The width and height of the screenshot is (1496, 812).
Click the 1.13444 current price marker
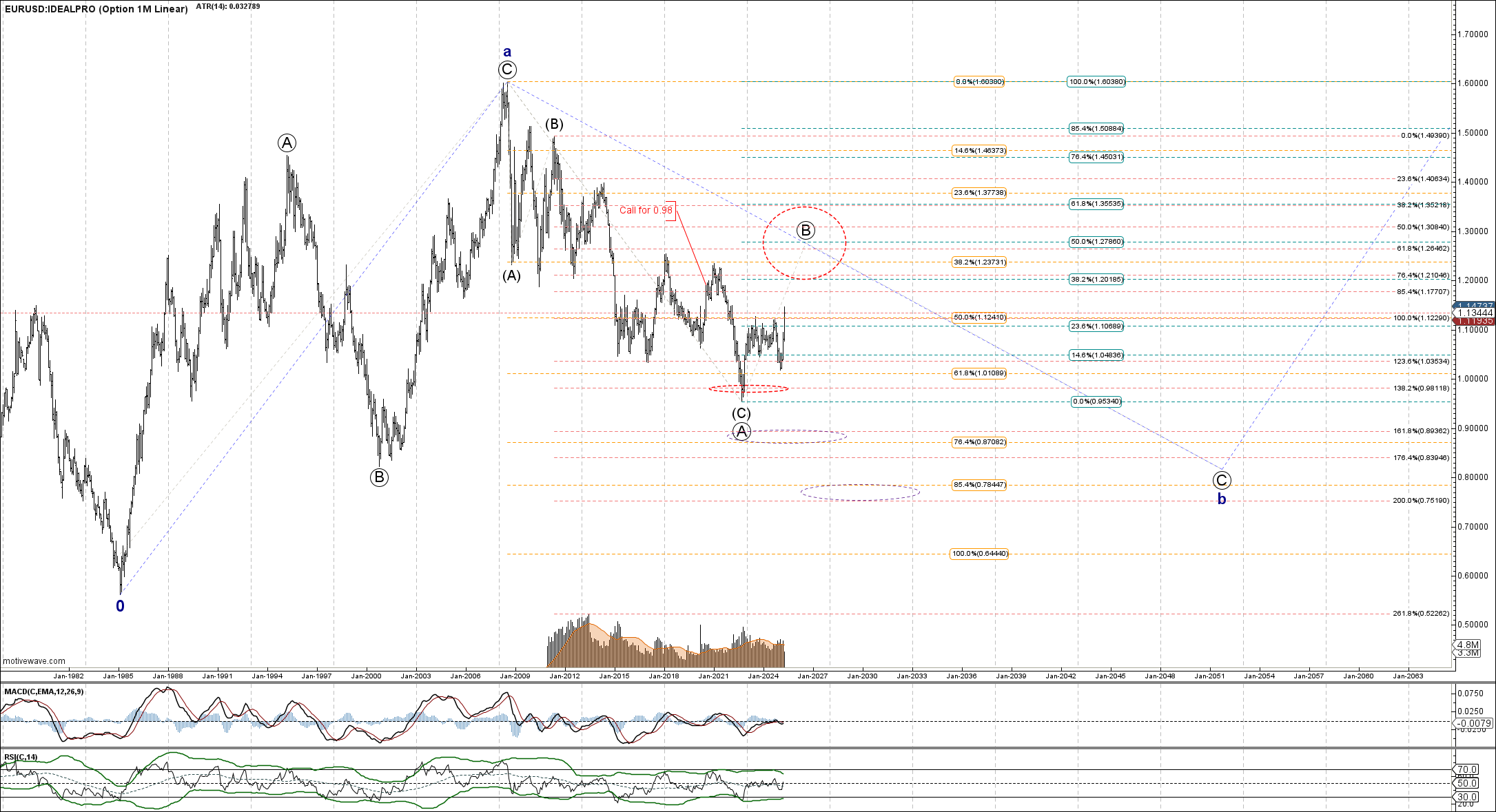(x=1475, y=313)
